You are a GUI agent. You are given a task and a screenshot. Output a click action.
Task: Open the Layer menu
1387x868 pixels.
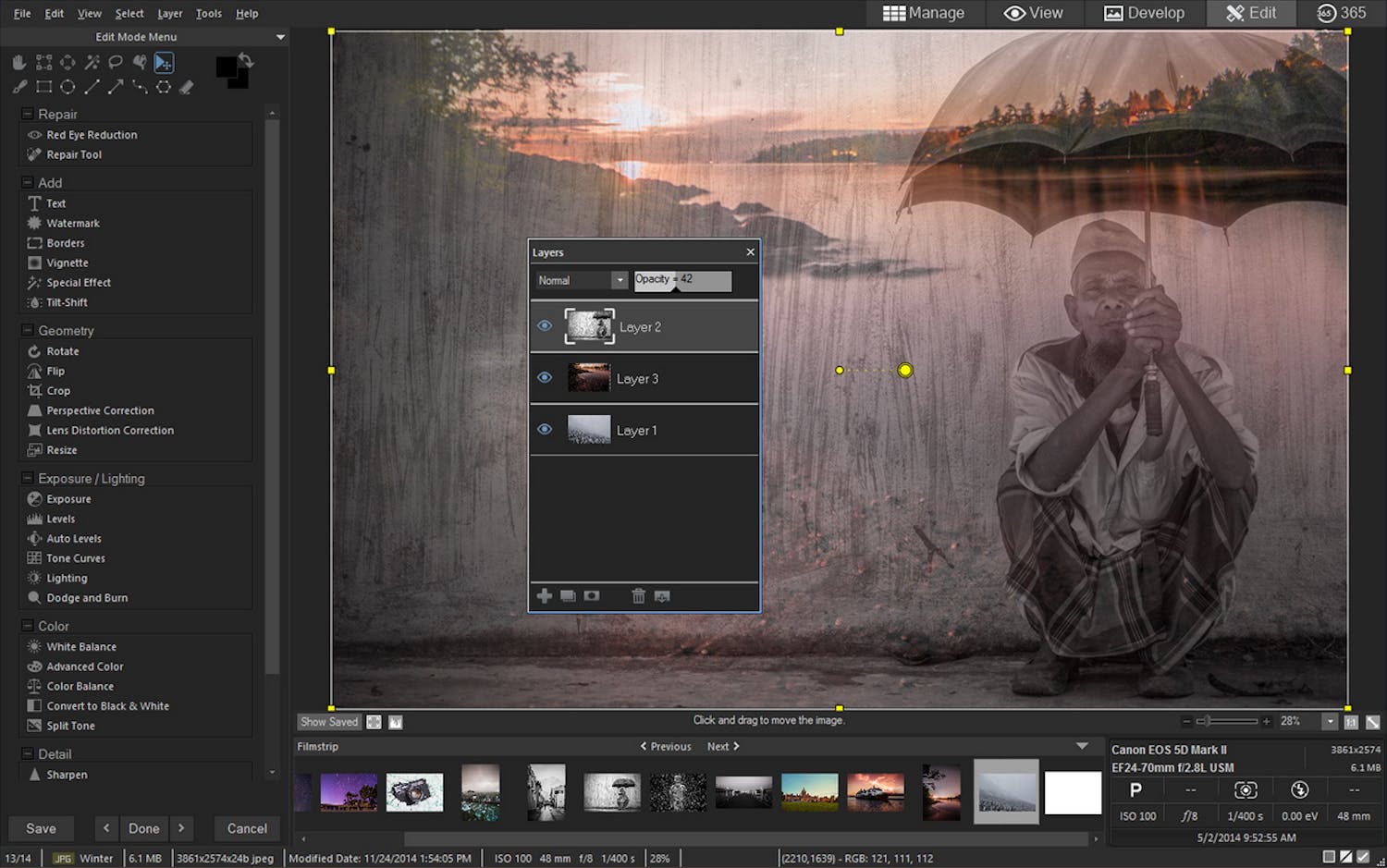point(169,14)
